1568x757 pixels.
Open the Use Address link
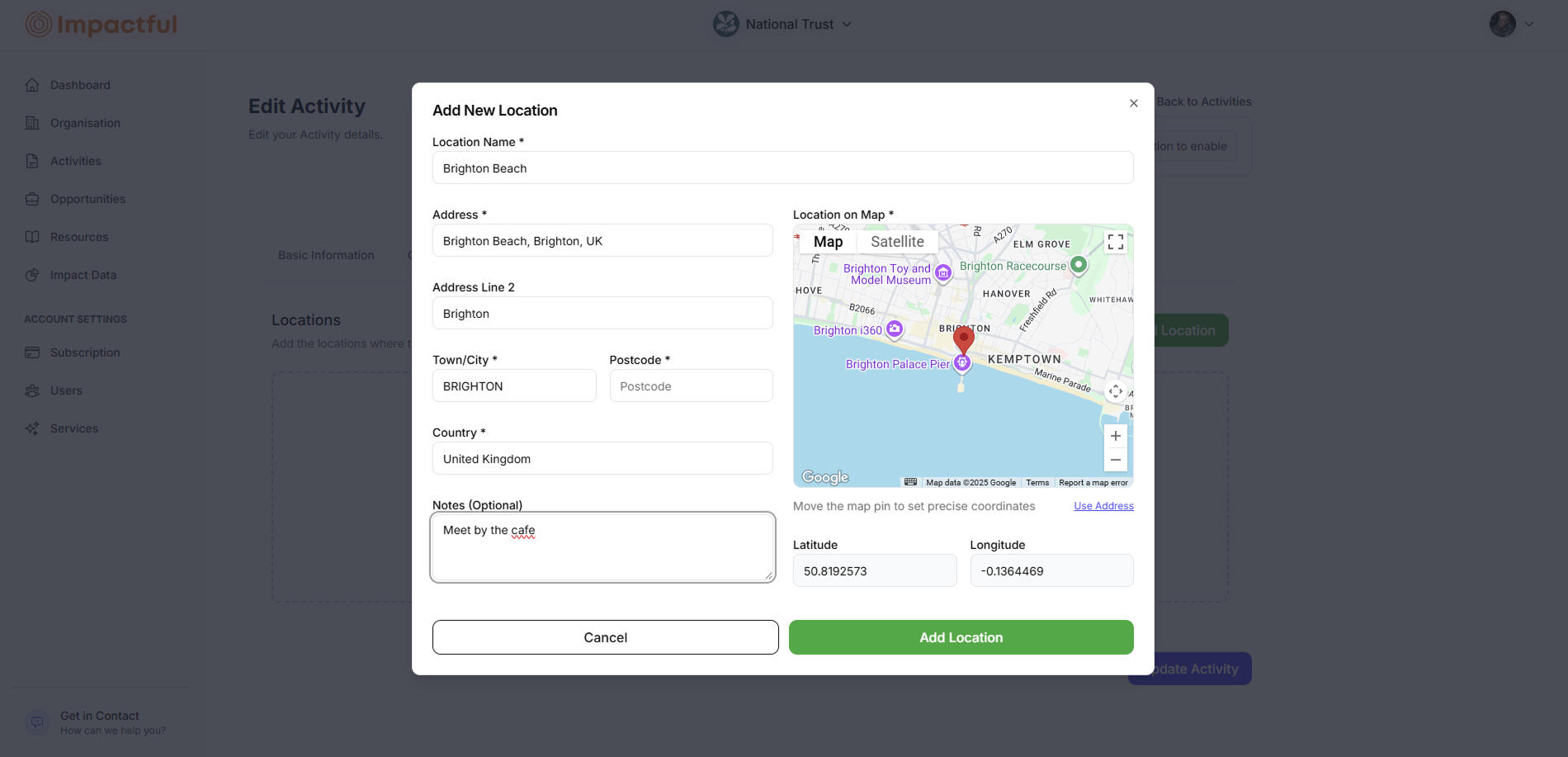(1103, 505)
